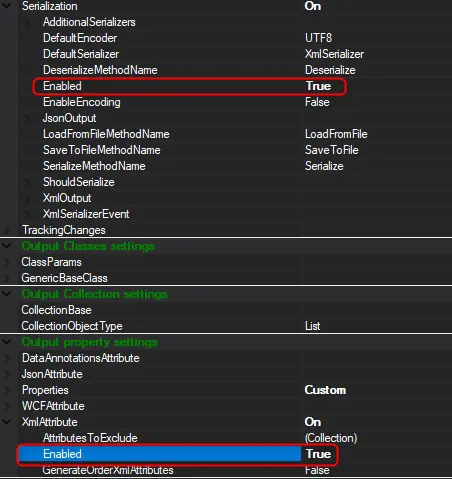Collapse the Serialization section
The height and width of the screenshot is (479, 452).
7,6
